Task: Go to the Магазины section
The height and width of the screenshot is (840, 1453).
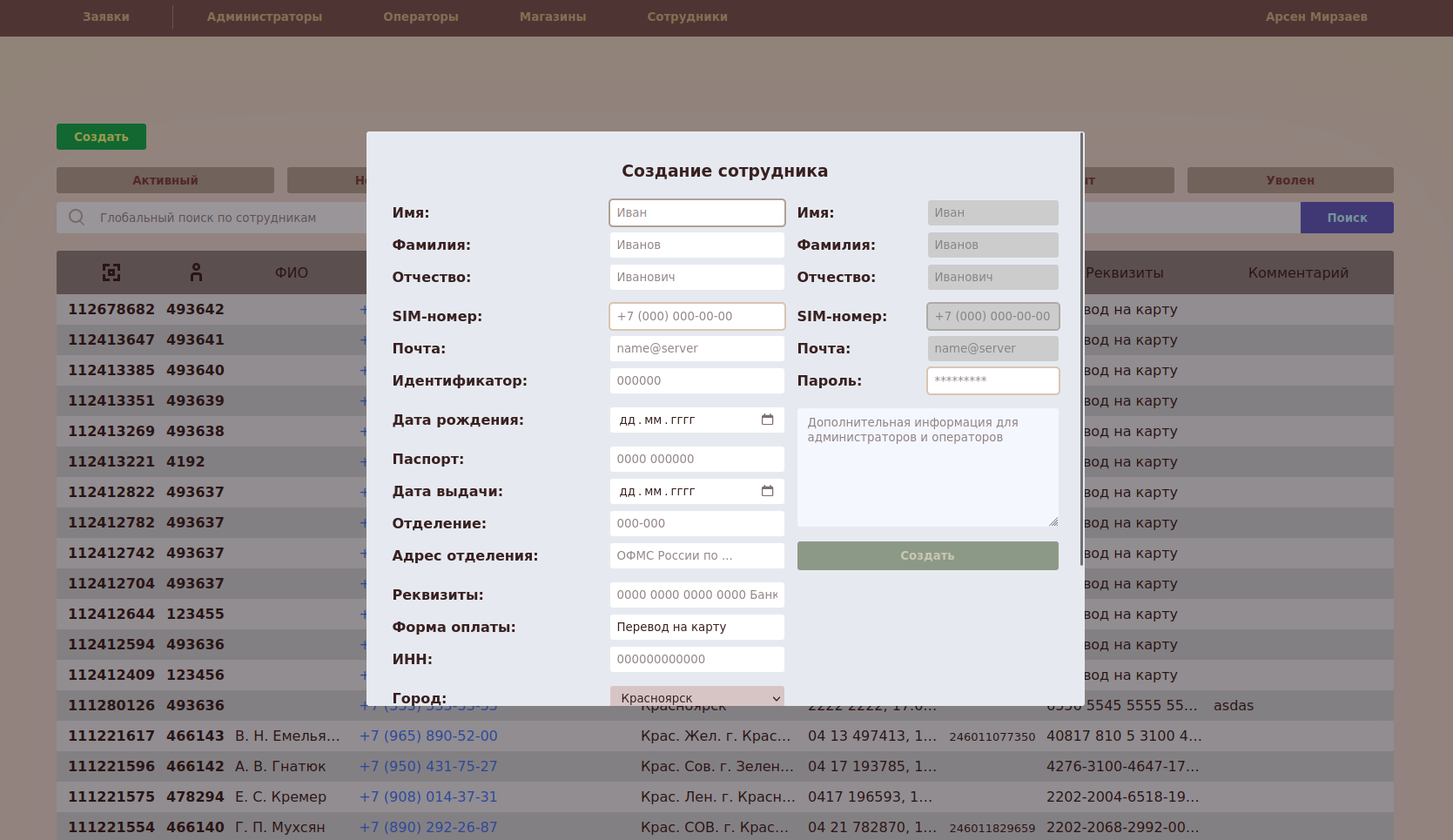Action: (553, 17)
